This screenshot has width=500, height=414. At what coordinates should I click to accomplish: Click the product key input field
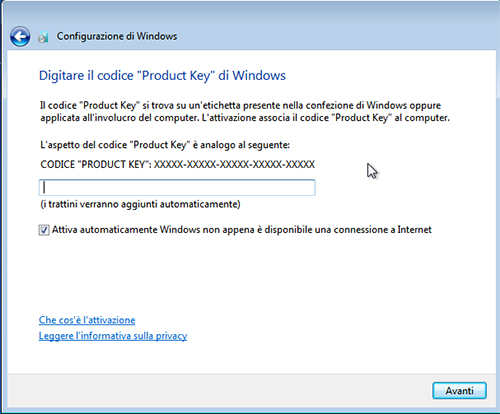(177, 187)
